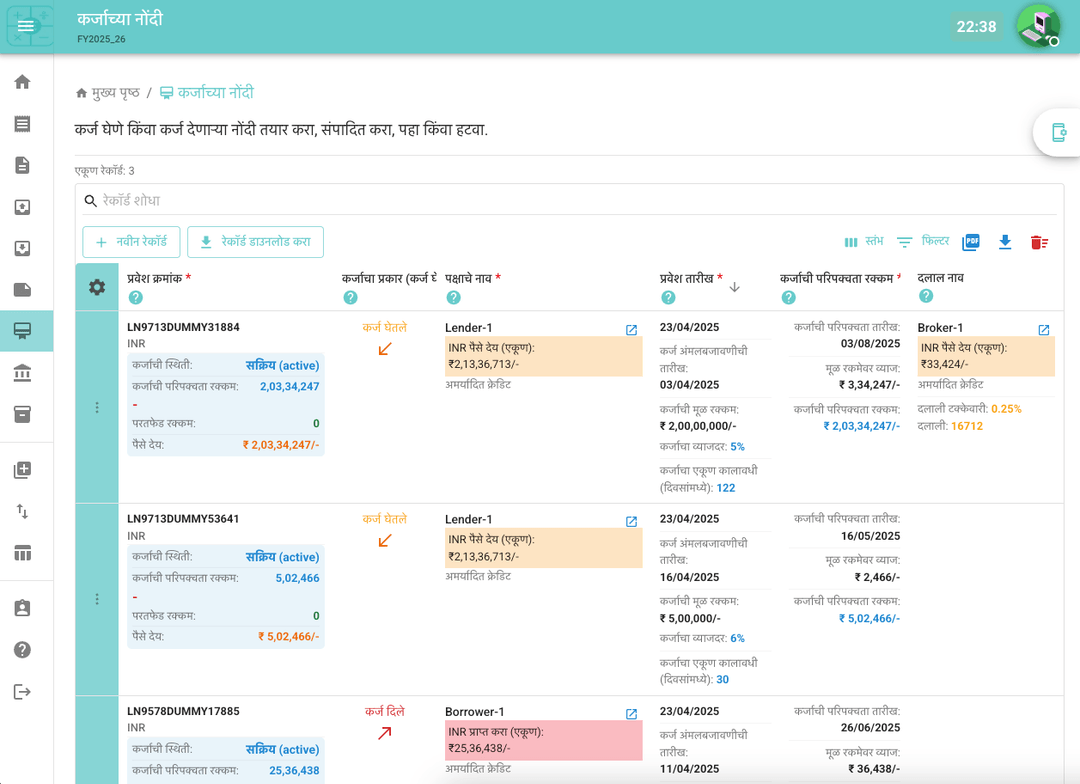Toggle sort arrow on प्रवेश तारीख column
1080x784 pixels.
(x=734, y=287)
